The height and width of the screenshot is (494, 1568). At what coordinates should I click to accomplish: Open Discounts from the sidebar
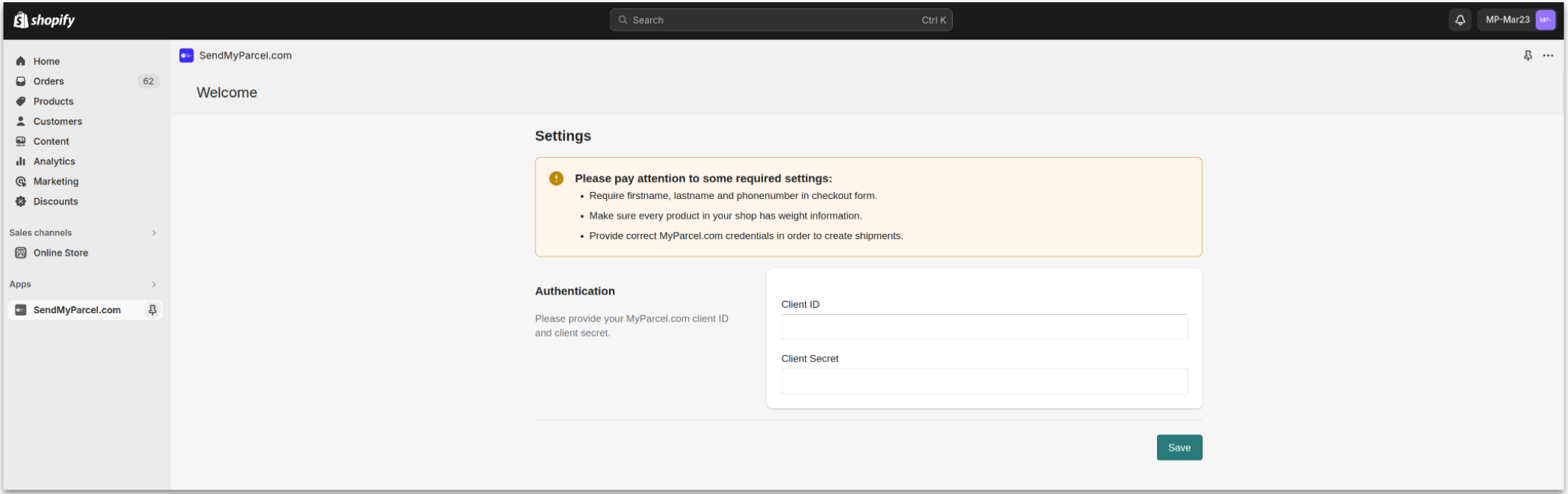pyautogui.click(x=55, y=202)
